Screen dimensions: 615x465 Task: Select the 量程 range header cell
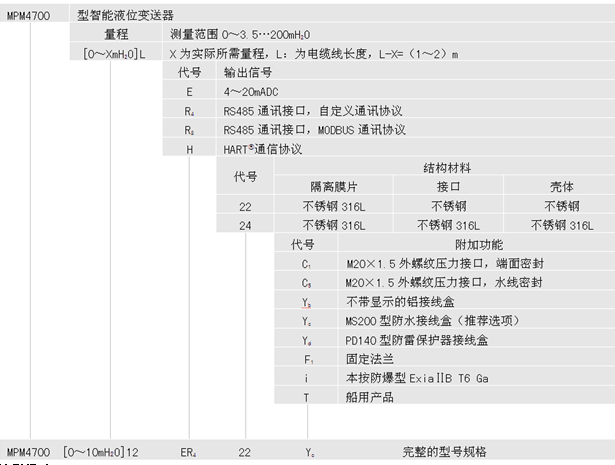116,34
